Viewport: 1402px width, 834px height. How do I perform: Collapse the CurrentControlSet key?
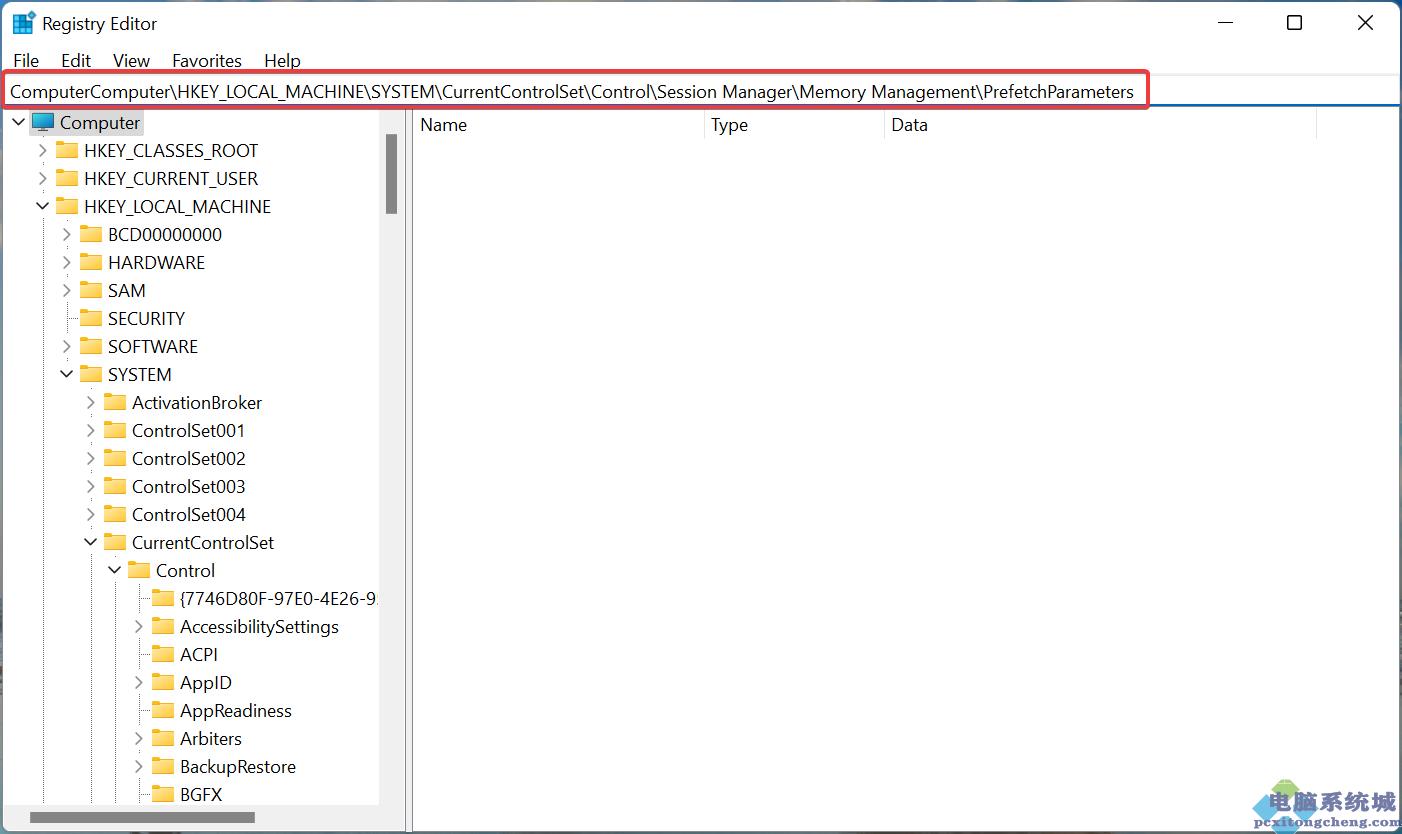pyautogui.click(x=90, y=542)
